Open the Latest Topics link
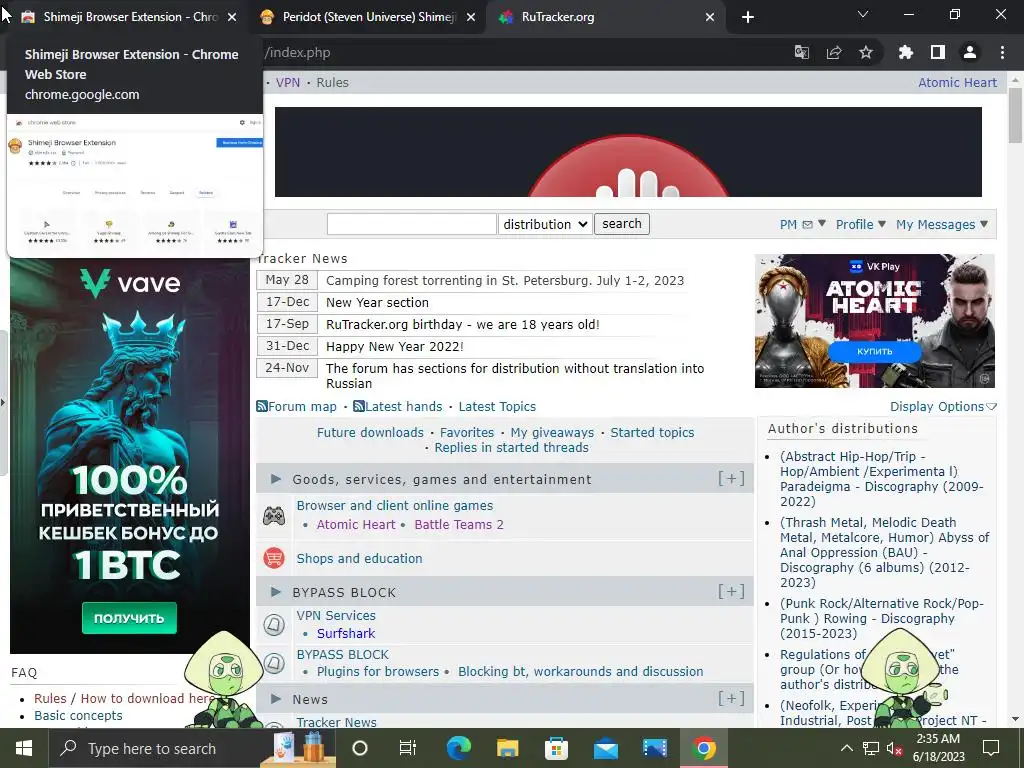1024x768 pixels. click(x=497, y=406)
